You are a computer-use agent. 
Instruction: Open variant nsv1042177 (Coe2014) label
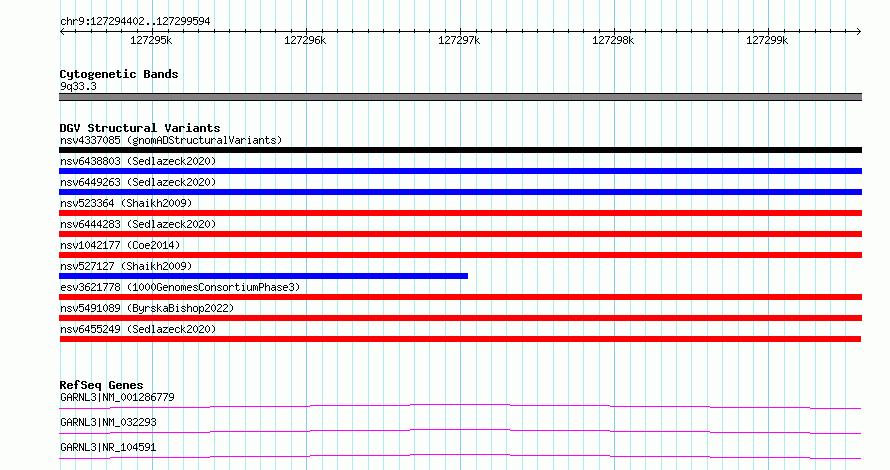(x=120, y=245)
